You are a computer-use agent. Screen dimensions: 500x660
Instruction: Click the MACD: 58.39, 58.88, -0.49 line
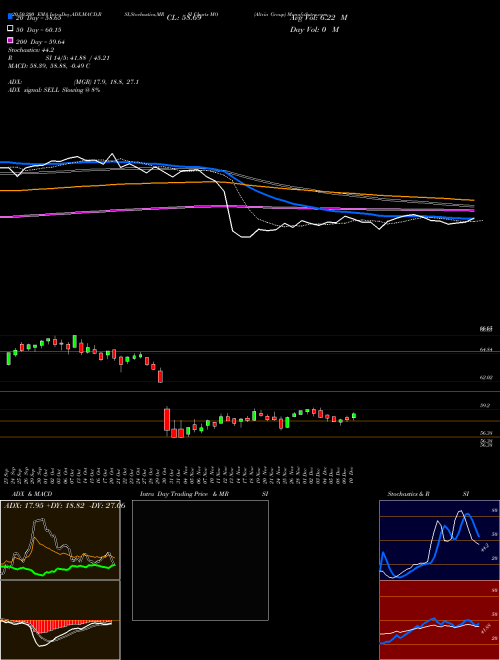pyautogui.click(x=49, y=66)
